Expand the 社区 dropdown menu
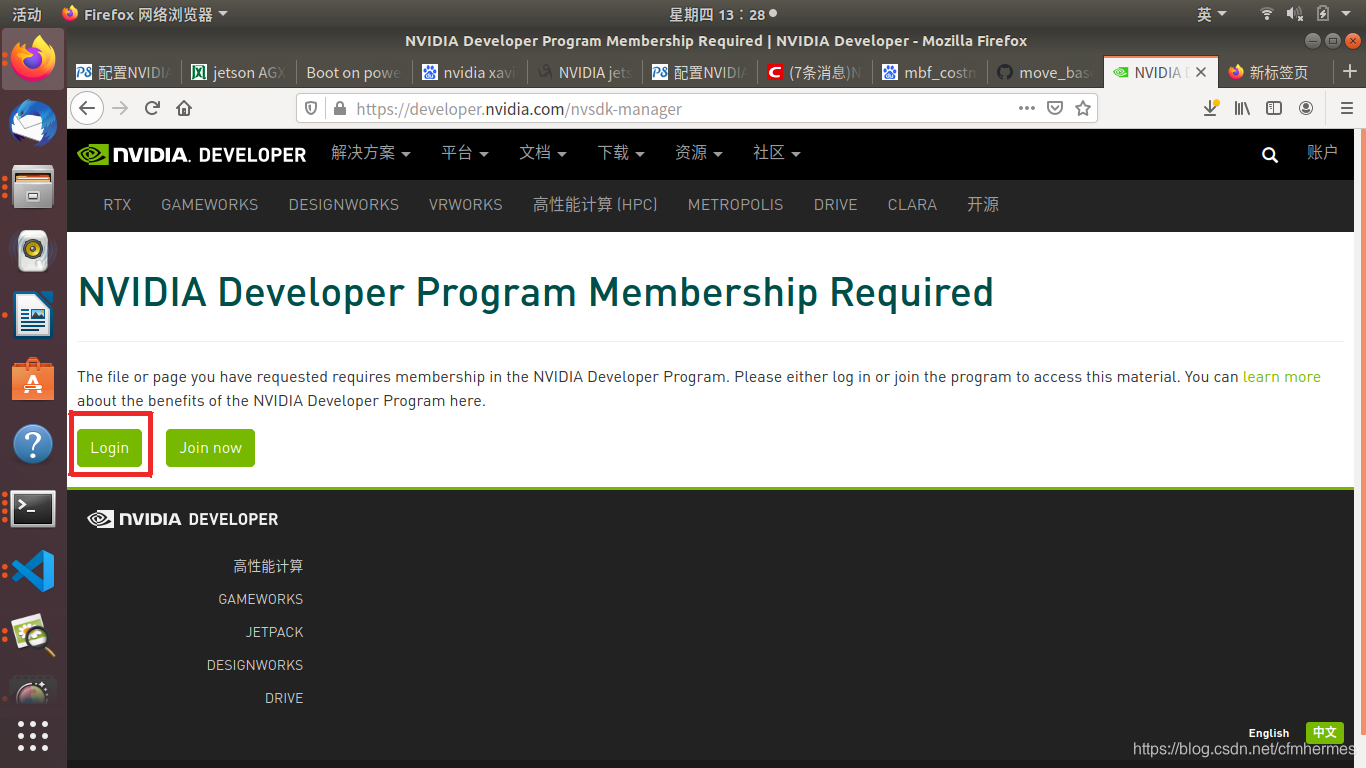 [x=777, y=153]
